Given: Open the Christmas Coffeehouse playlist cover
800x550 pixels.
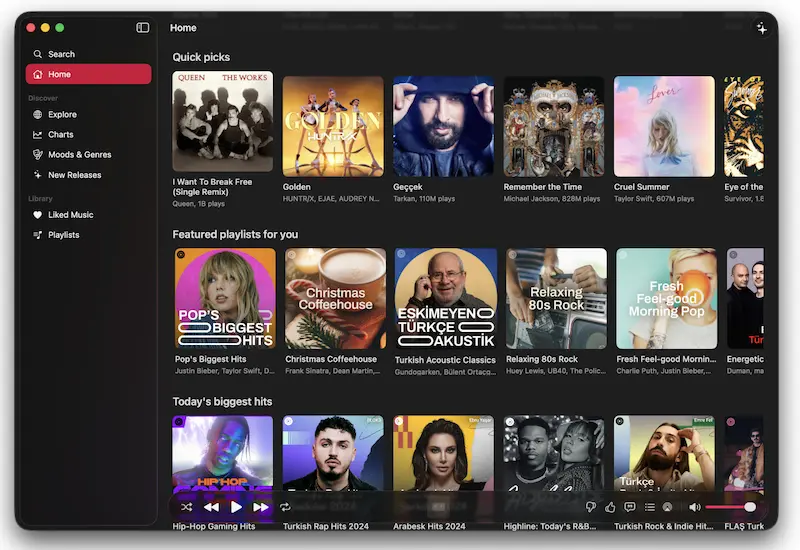Looking at the screenshot, I should (x=335, y=298).
